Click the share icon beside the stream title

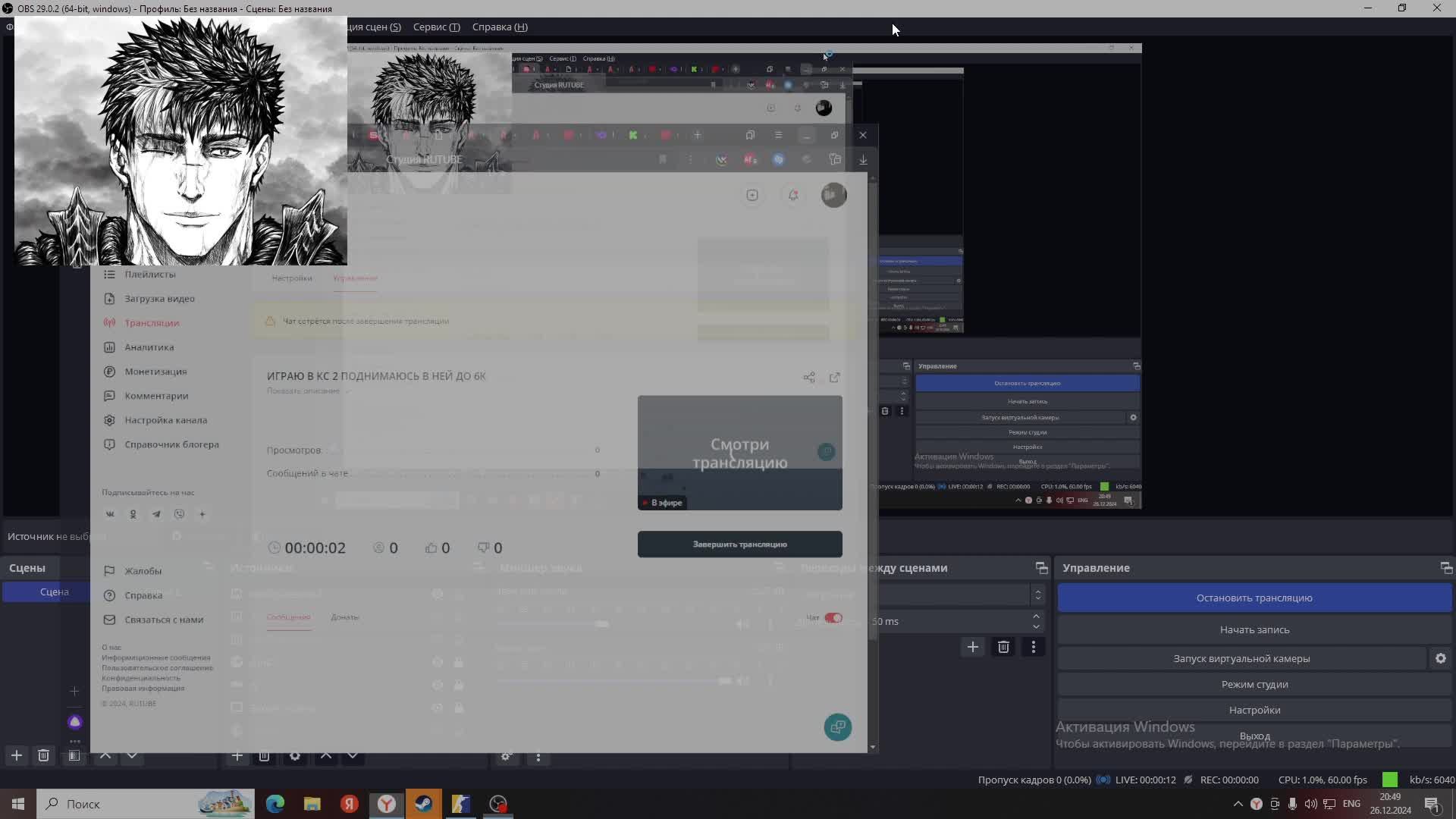[809, 378]
